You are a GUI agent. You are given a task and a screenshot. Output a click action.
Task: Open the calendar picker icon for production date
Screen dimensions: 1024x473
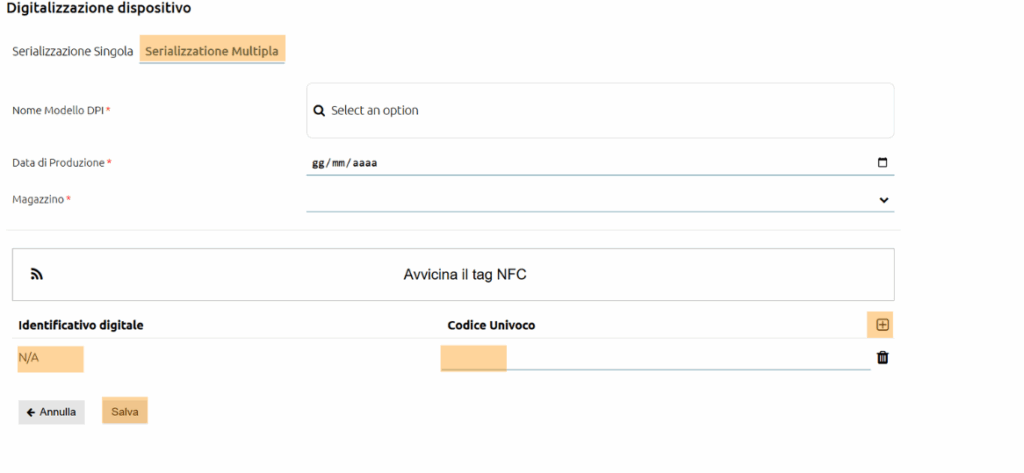(883, 163)
